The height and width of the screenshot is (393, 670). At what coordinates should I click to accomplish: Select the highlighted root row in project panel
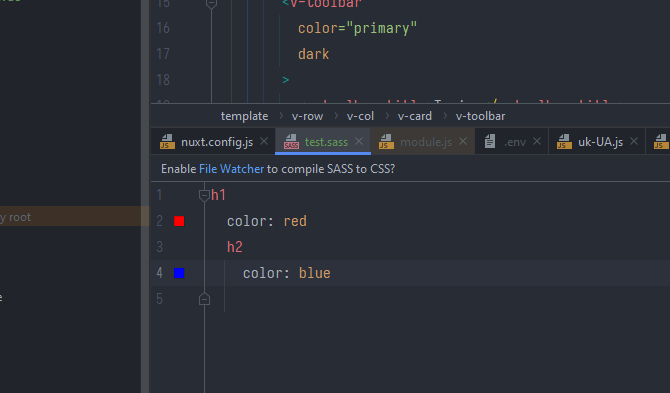pyautogui.click(x=71, y=216)
